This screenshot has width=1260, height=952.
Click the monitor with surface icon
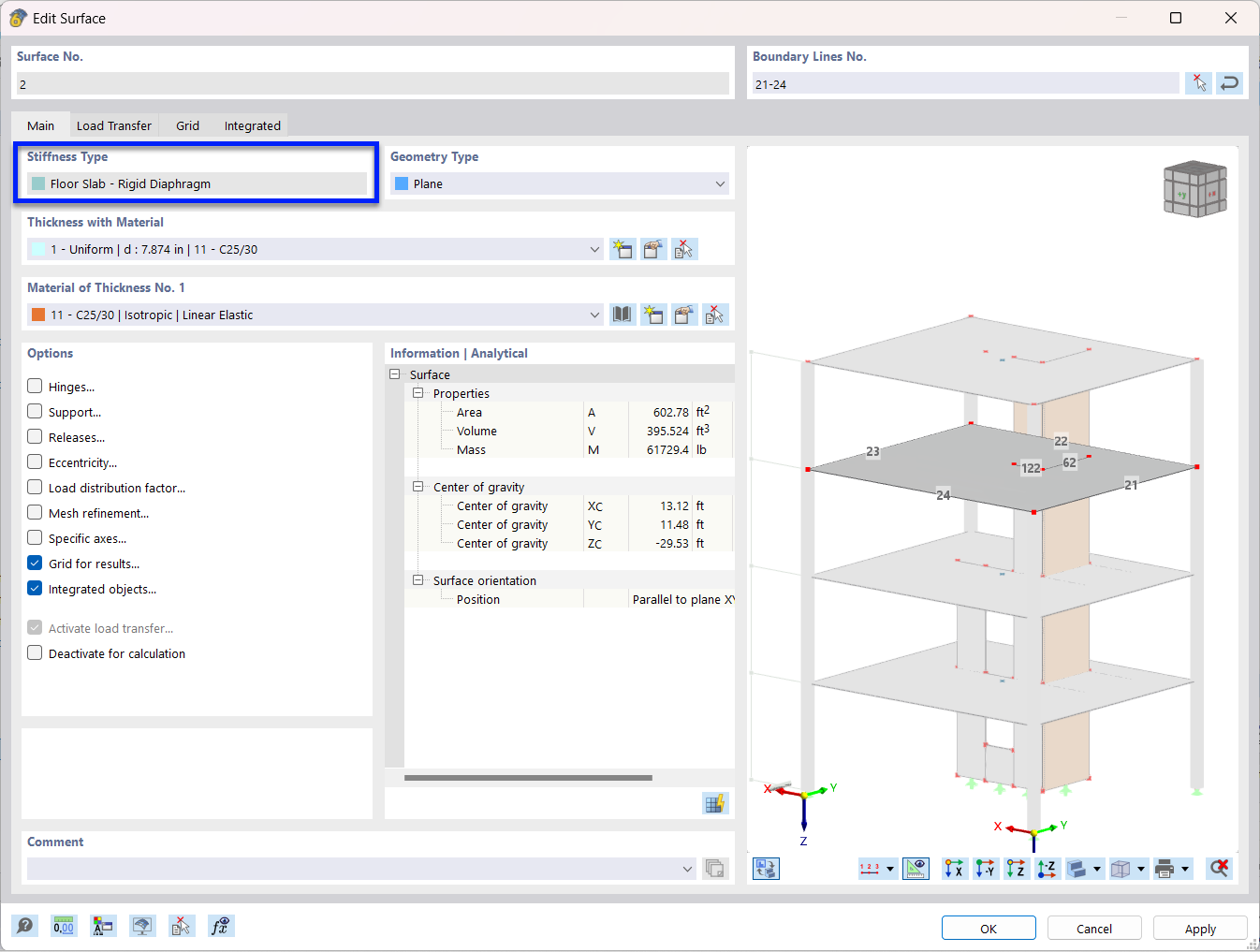pyautogui.click(x=142, y=926)
